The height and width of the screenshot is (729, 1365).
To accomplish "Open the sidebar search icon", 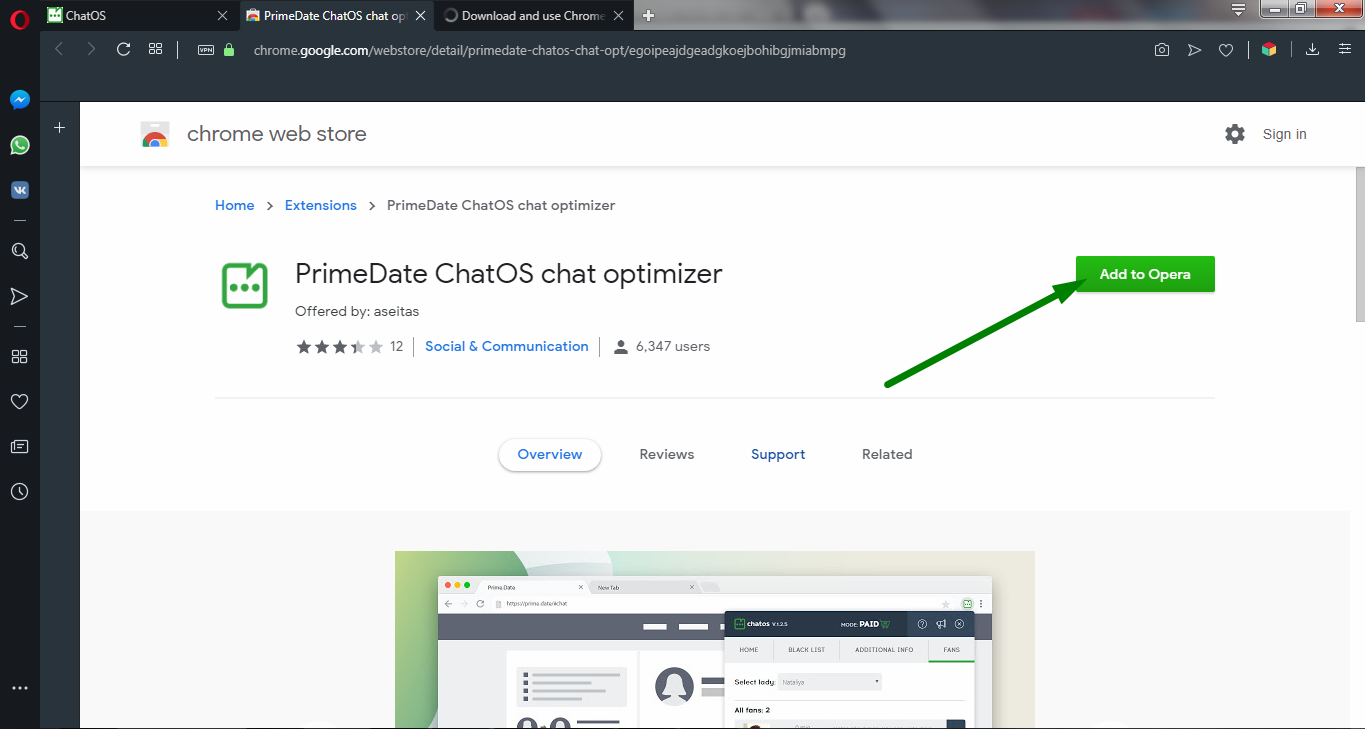I will [20, 251].
